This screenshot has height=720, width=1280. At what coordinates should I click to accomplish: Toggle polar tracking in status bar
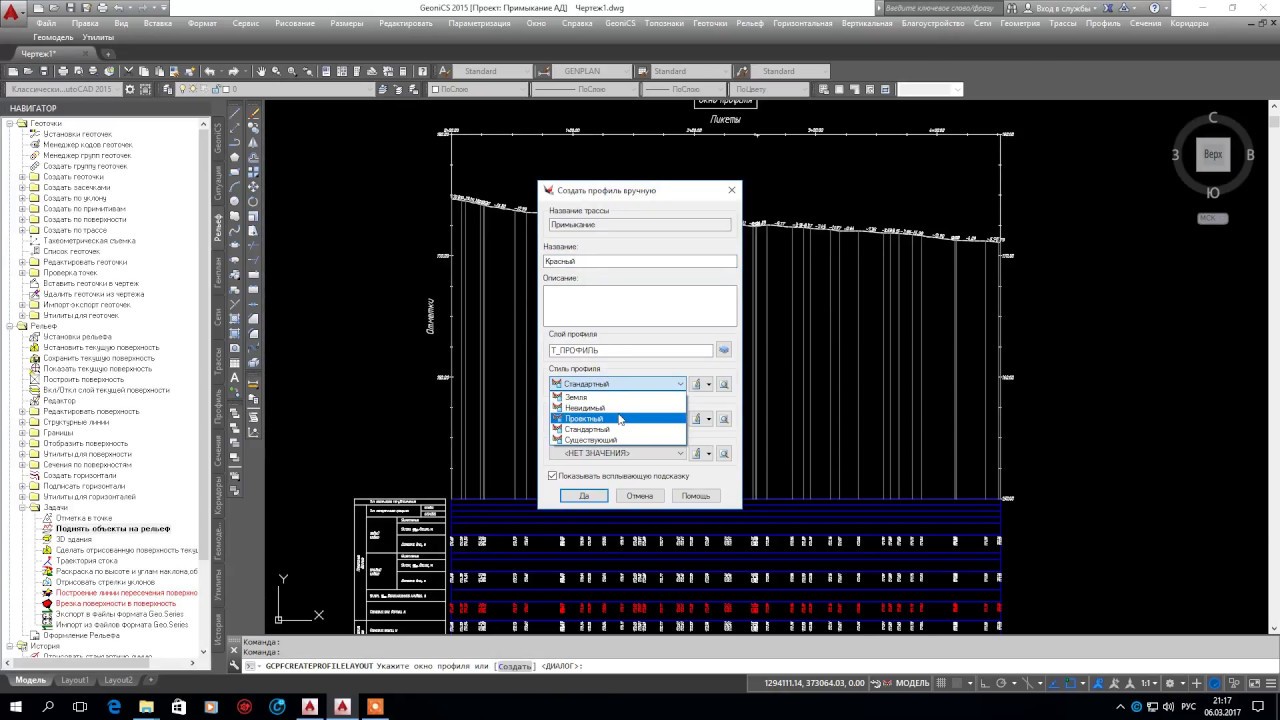[x=1002, y=683]
